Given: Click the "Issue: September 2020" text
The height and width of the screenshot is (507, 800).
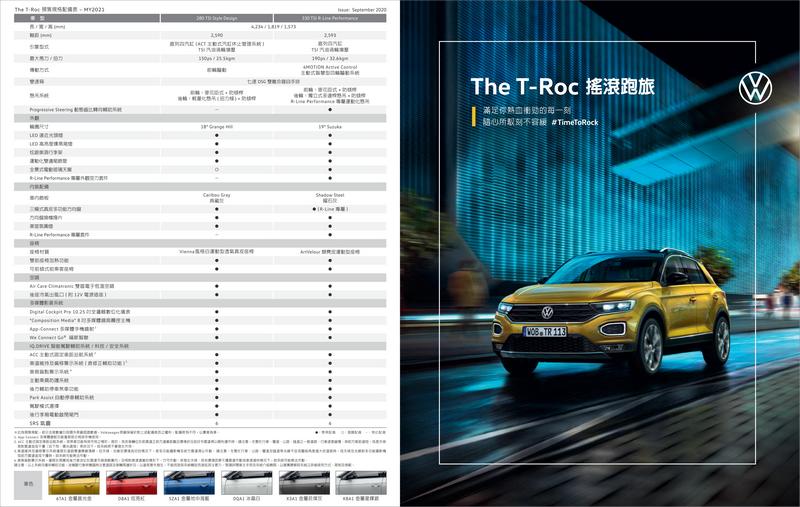Looking at the screenshot, I should (x=362, y=10).
